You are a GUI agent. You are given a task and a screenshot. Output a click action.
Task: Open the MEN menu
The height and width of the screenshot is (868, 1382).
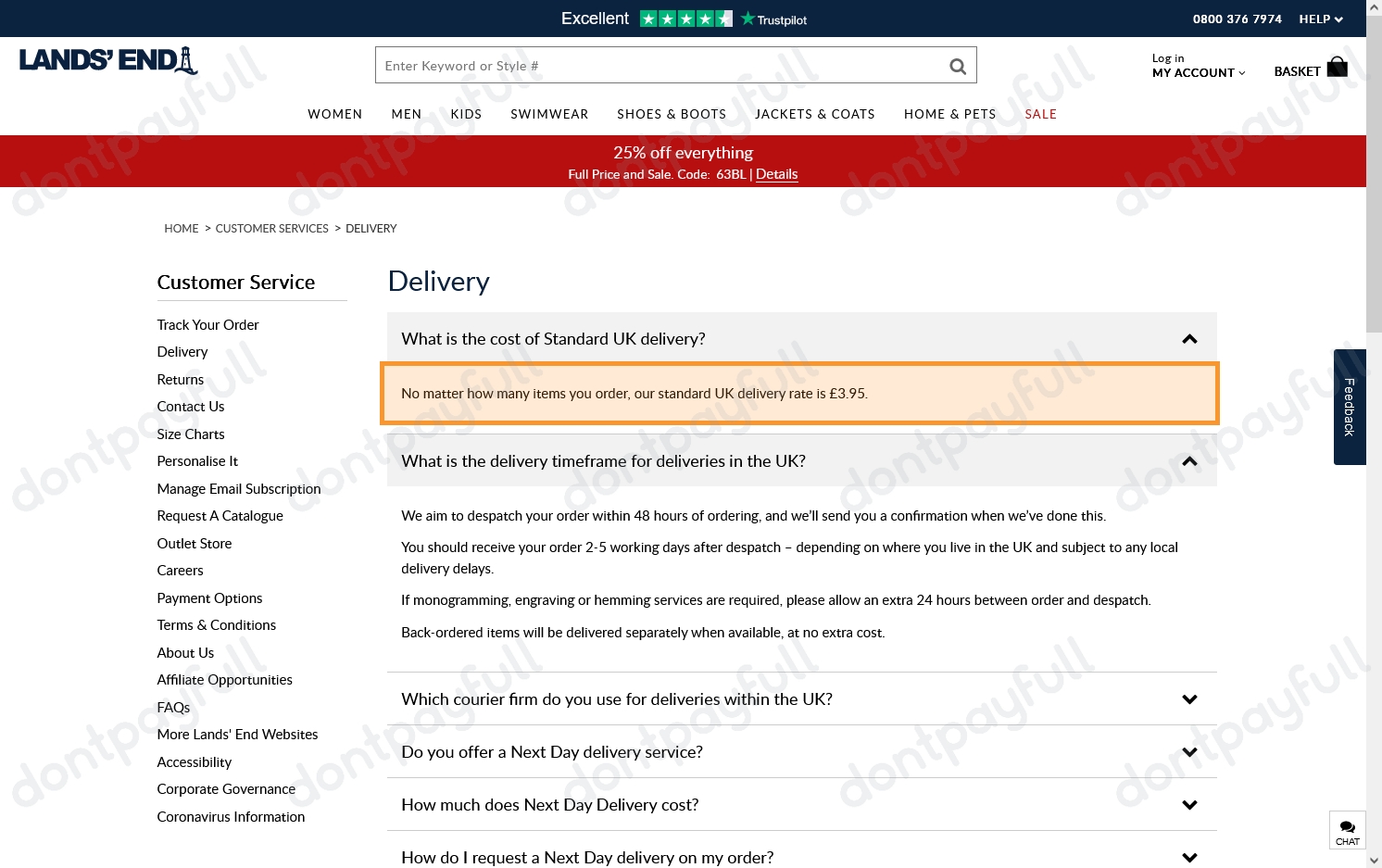click(407, 114)
